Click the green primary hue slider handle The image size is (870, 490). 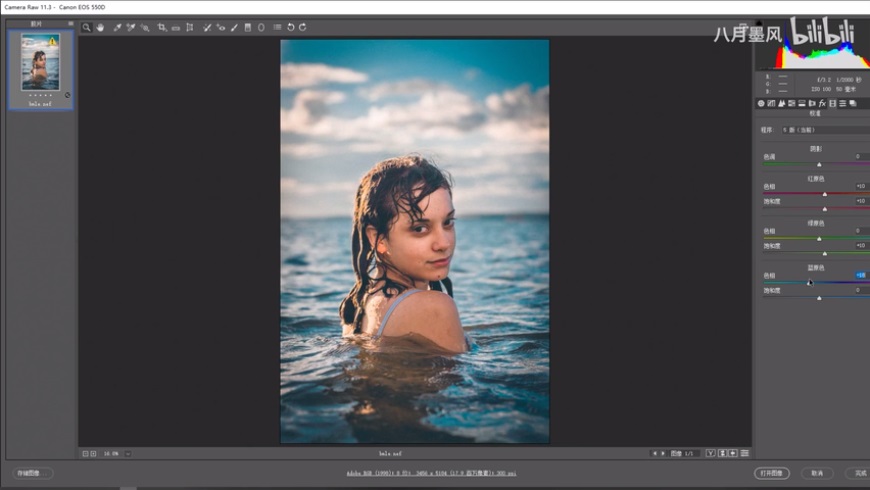[819, 239]
